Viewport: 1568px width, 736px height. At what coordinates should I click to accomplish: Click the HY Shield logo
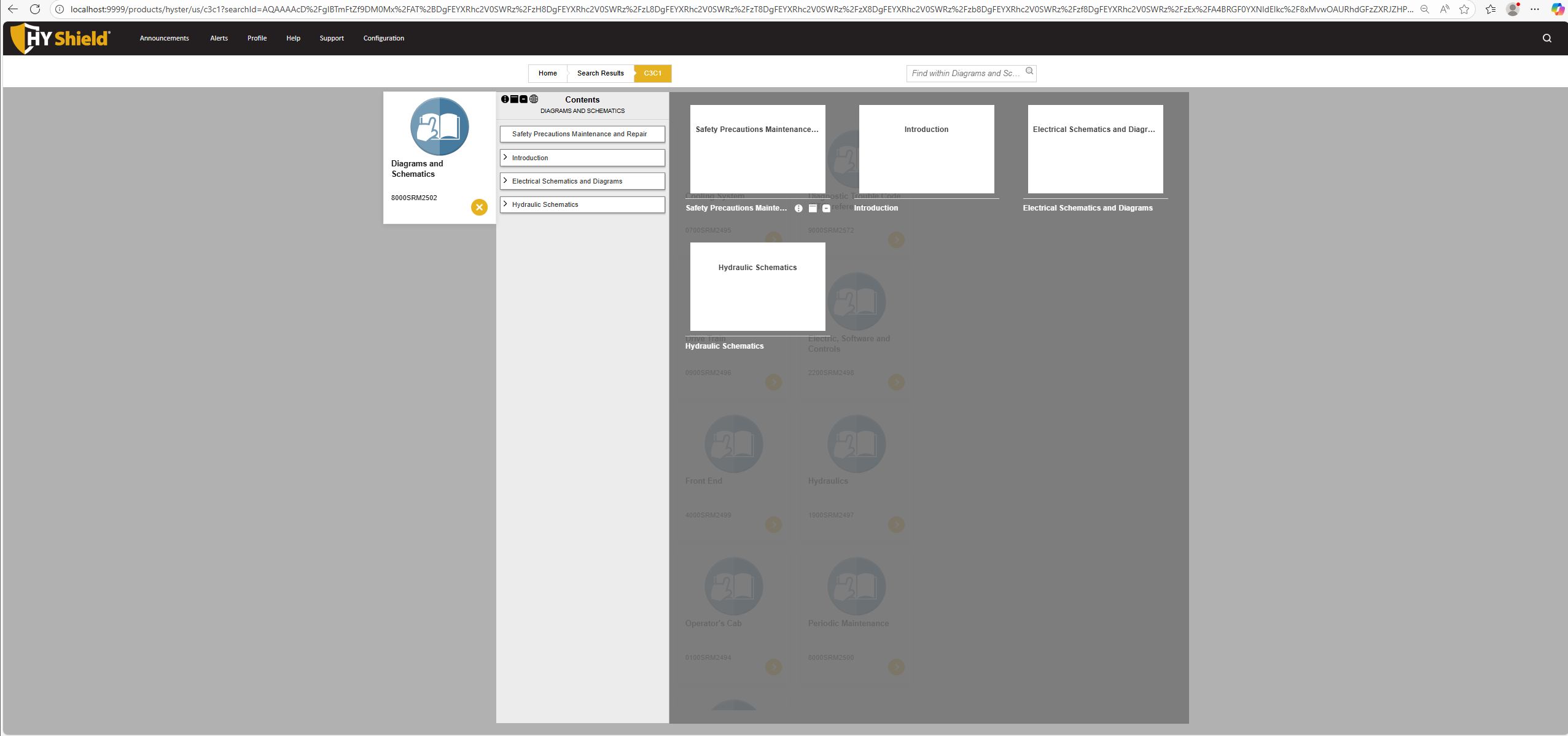(x=60, y=38)
